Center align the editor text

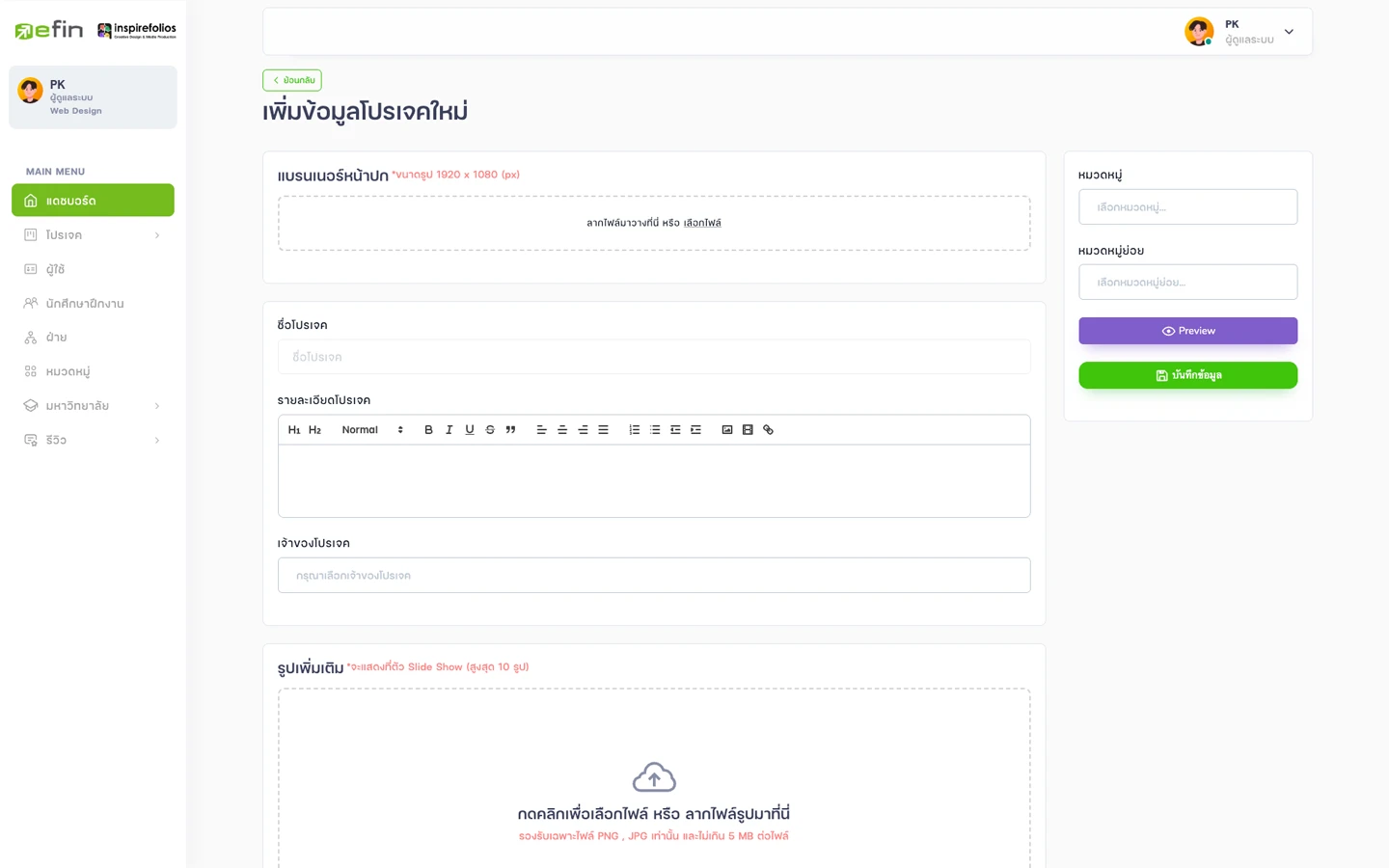tap(562, 430)
